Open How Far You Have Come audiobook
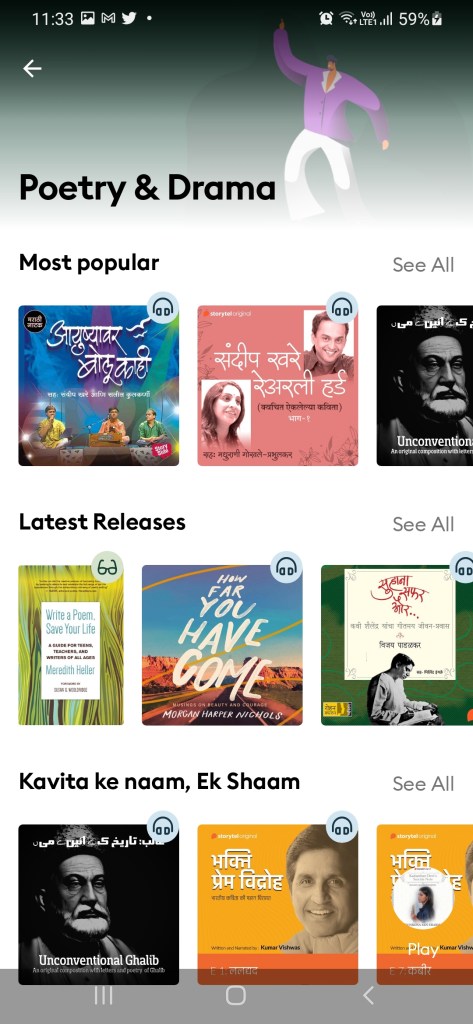 point(222,645)
